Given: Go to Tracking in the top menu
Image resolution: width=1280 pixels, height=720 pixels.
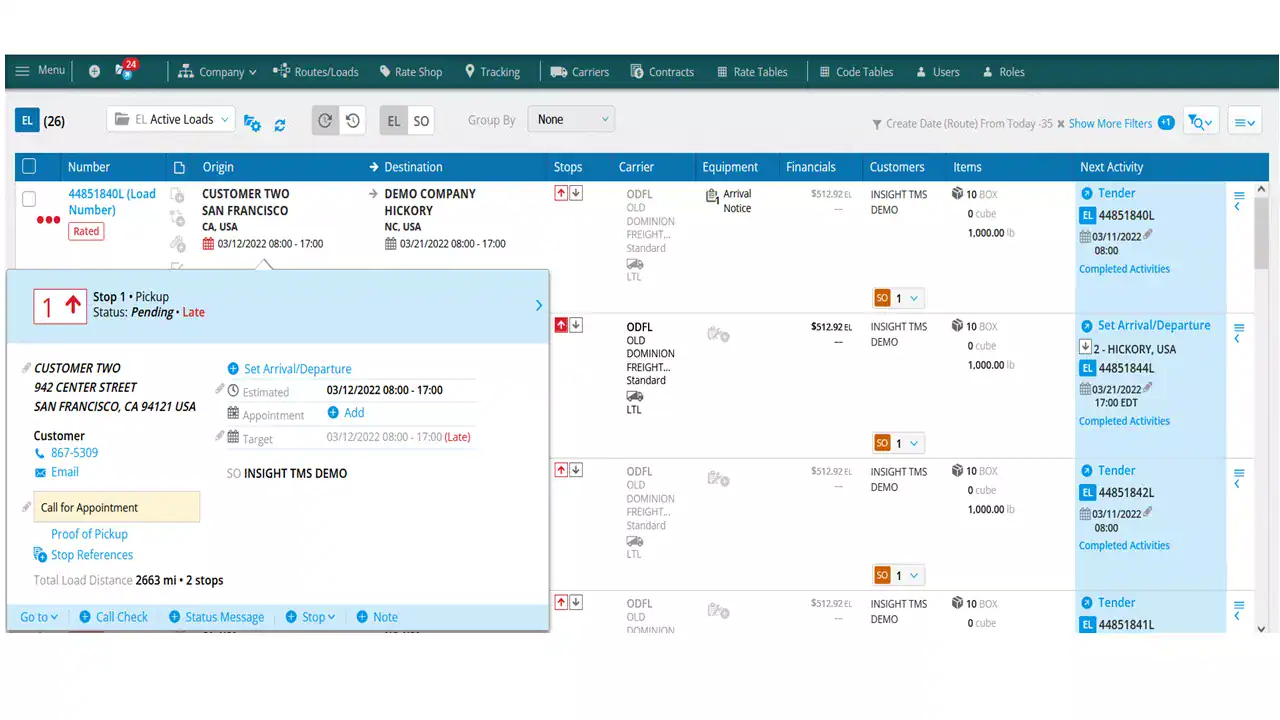Looking at the screenshot, I should coord(492,72).
